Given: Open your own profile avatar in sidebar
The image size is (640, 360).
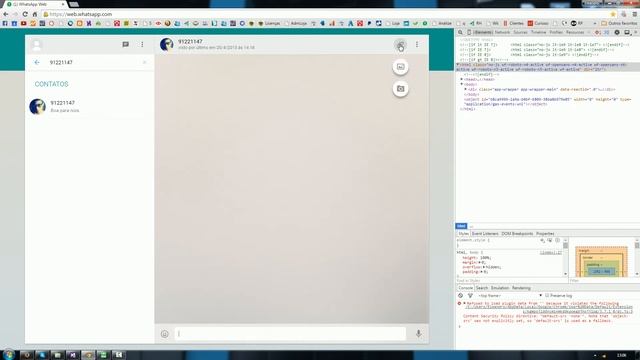Looking at the screenshot, I should 36,44.
